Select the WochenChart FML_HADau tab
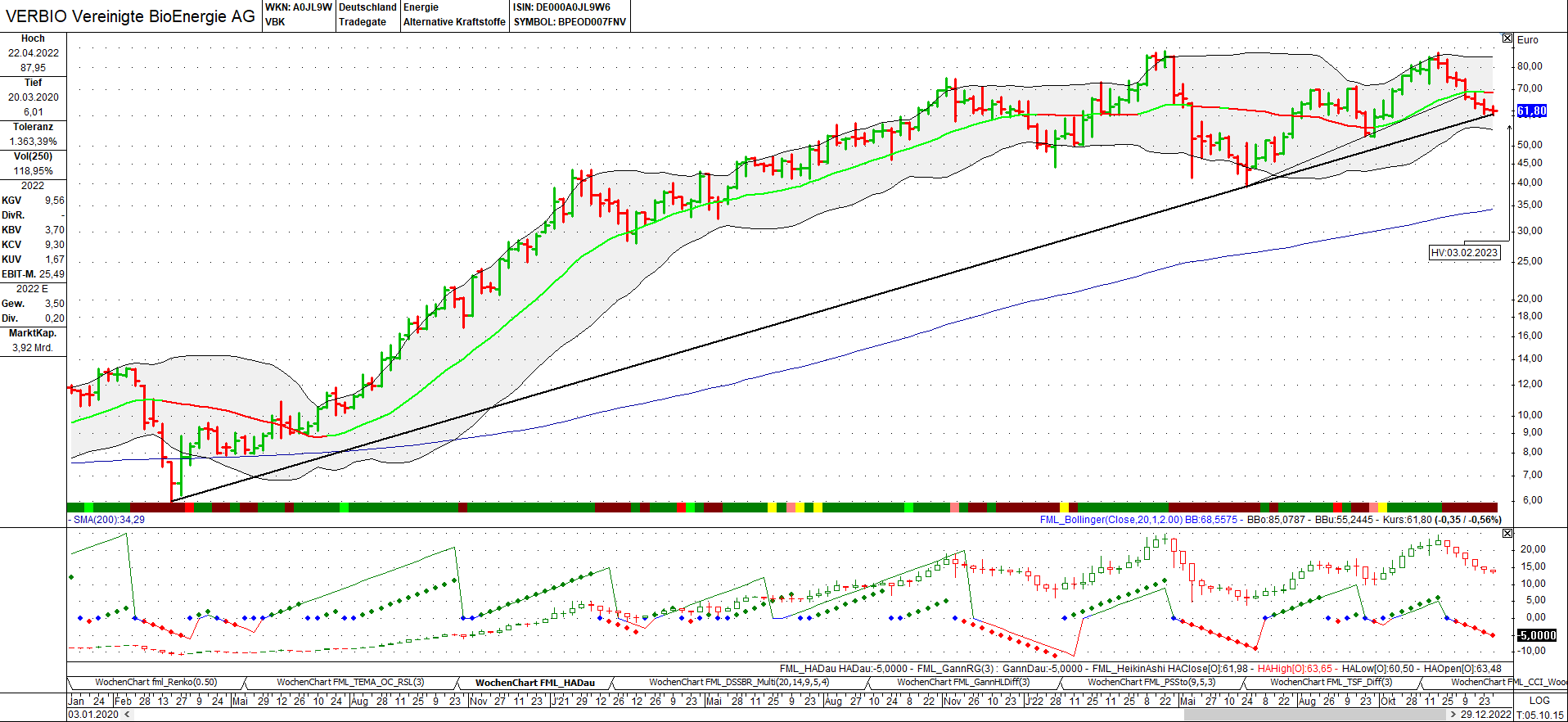The width and height of the screenshot is (1568, 722). click(x=535, y=682)
